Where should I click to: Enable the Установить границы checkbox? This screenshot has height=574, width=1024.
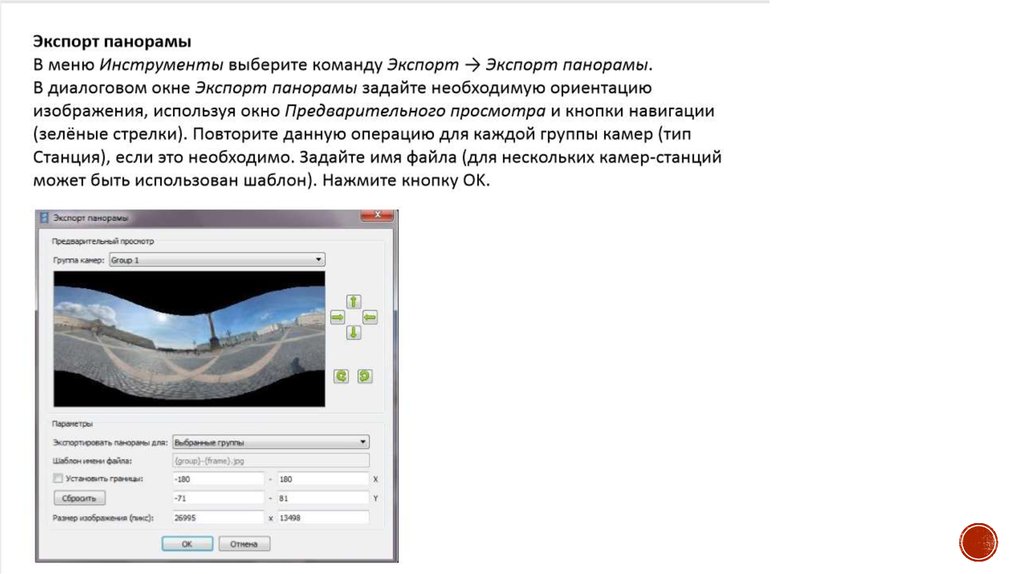click(x=57, y=479)
